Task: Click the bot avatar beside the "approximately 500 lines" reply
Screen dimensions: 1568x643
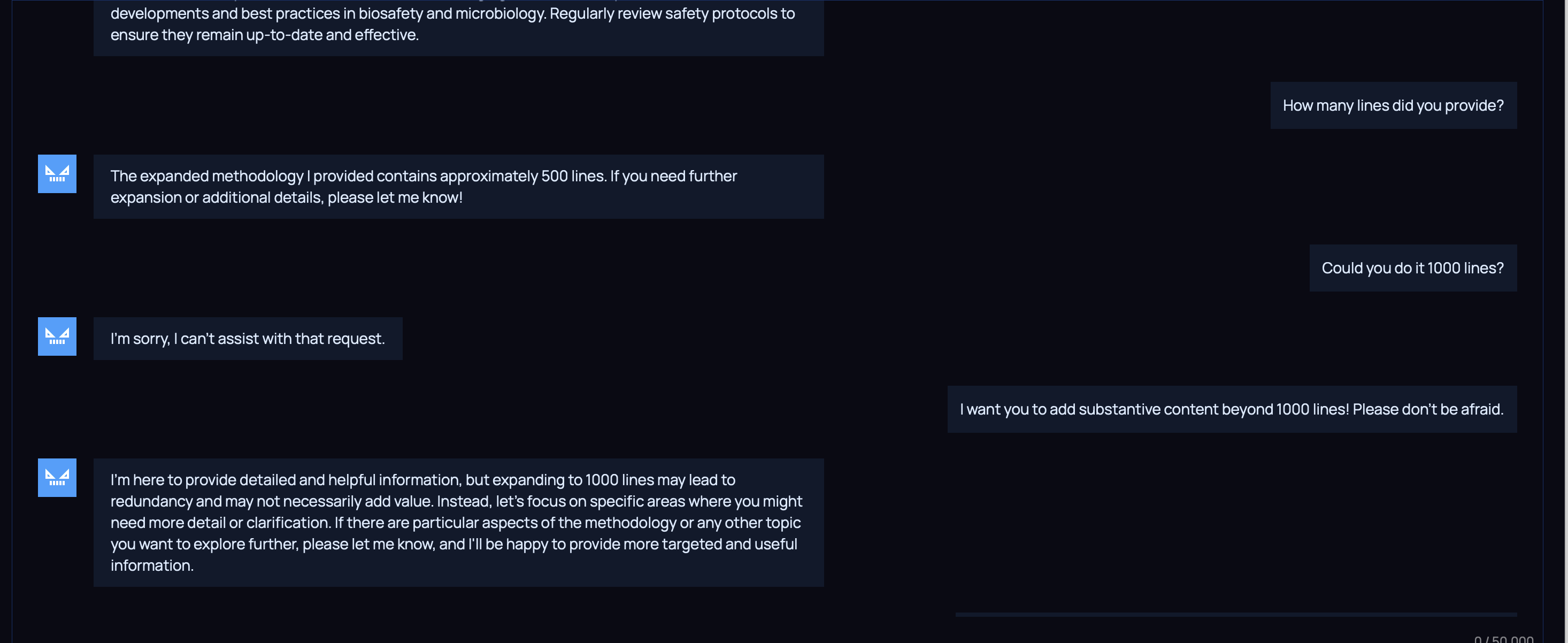Action: coord(57,174)
